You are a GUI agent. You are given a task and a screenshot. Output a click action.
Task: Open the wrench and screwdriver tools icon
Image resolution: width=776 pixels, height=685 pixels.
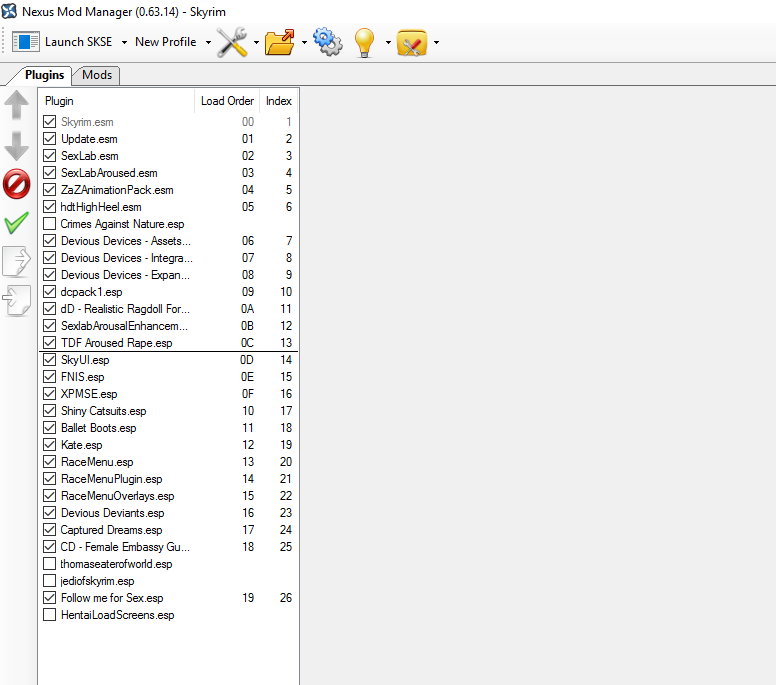tap(232, 42)
